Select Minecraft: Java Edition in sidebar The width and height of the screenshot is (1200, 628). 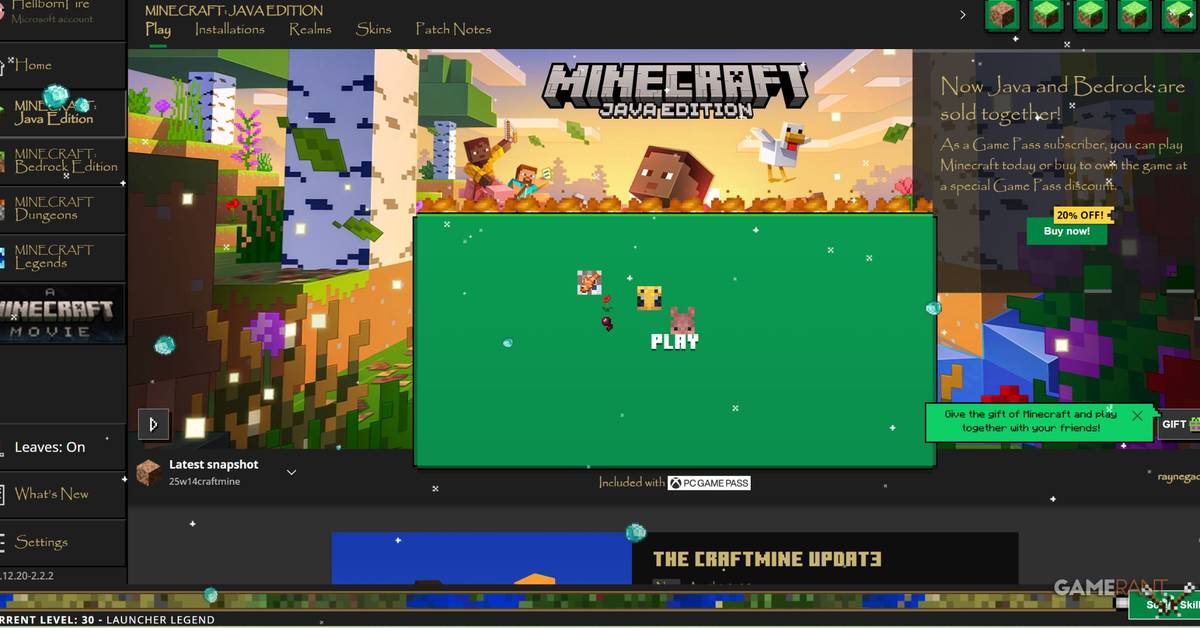coord(55,112)
